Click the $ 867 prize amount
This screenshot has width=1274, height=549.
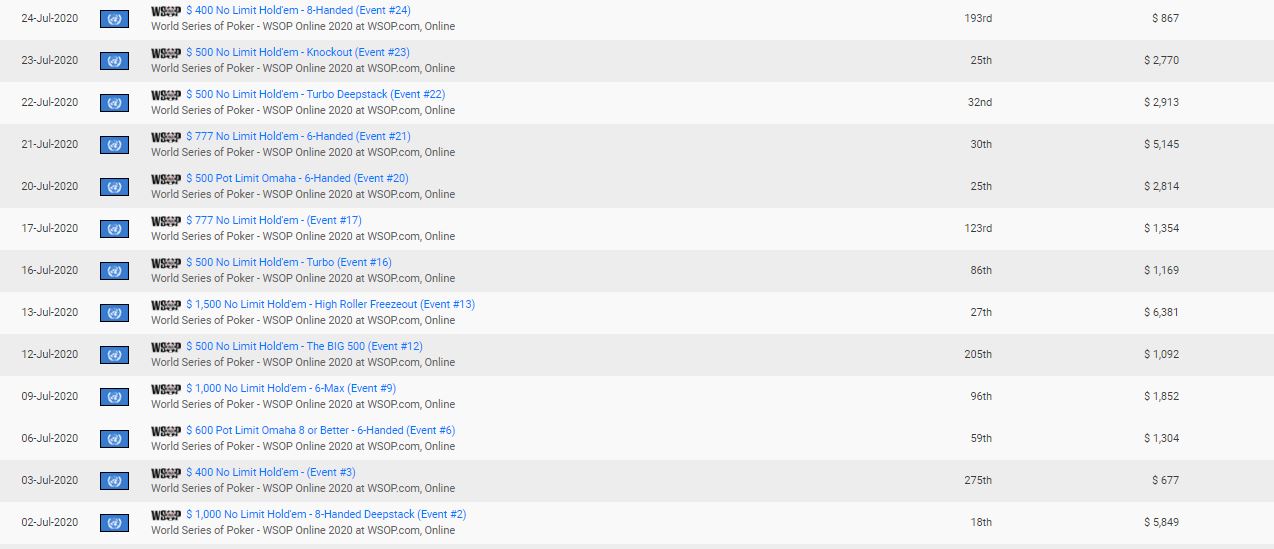click(1165, 18)
